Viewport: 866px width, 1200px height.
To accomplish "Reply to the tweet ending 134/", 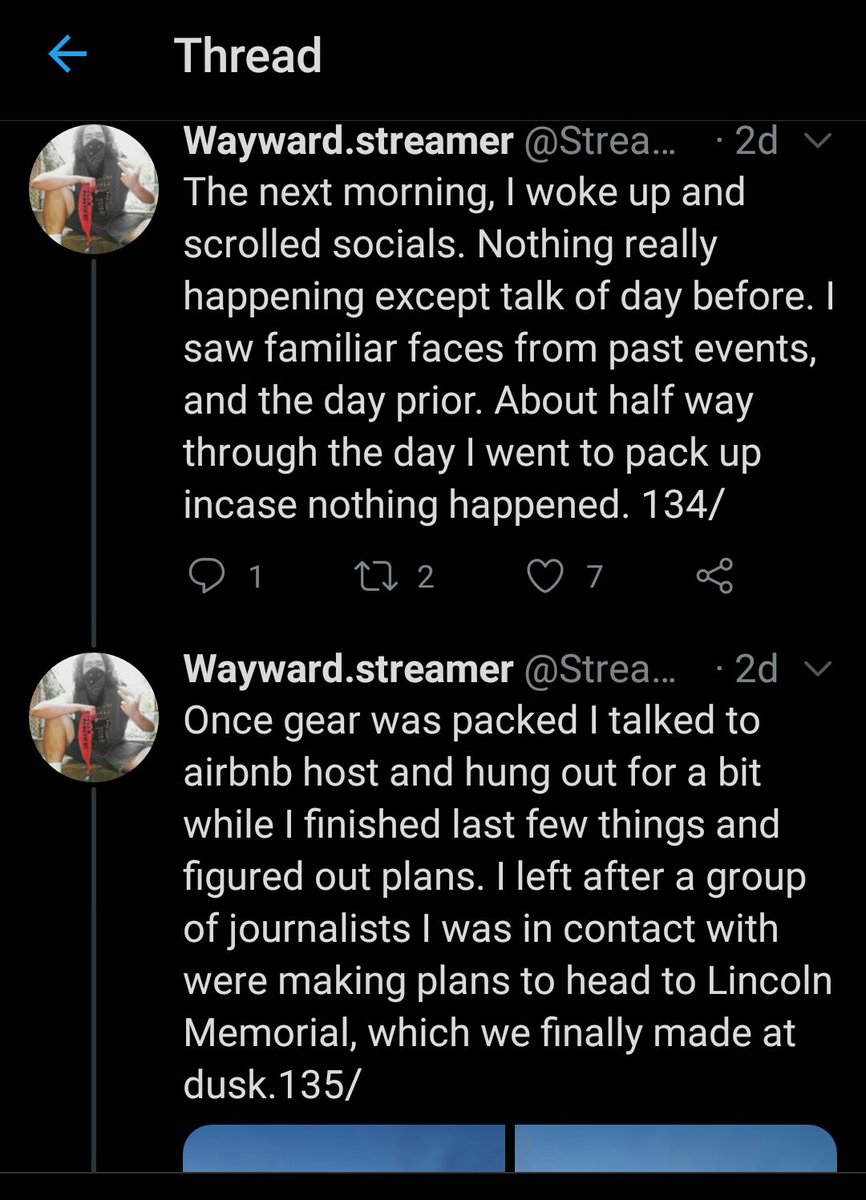I will (205, 576).
